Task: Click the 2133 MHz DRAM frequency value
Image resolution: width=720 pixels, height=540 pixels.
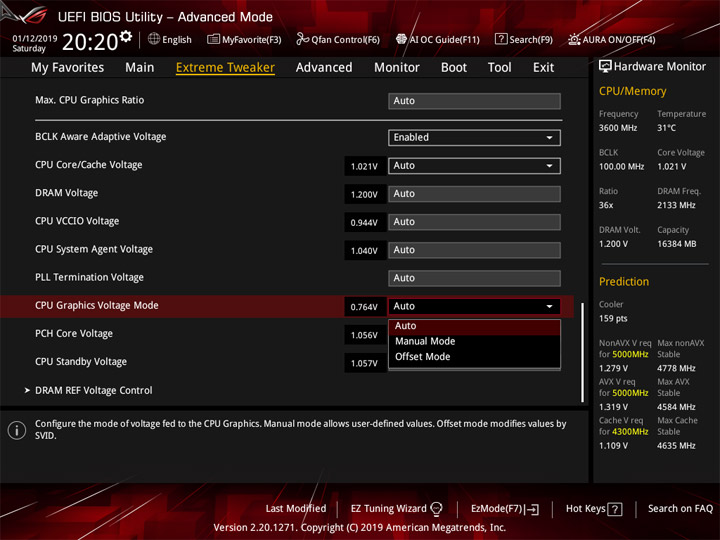Action: (x=676, y=205)
